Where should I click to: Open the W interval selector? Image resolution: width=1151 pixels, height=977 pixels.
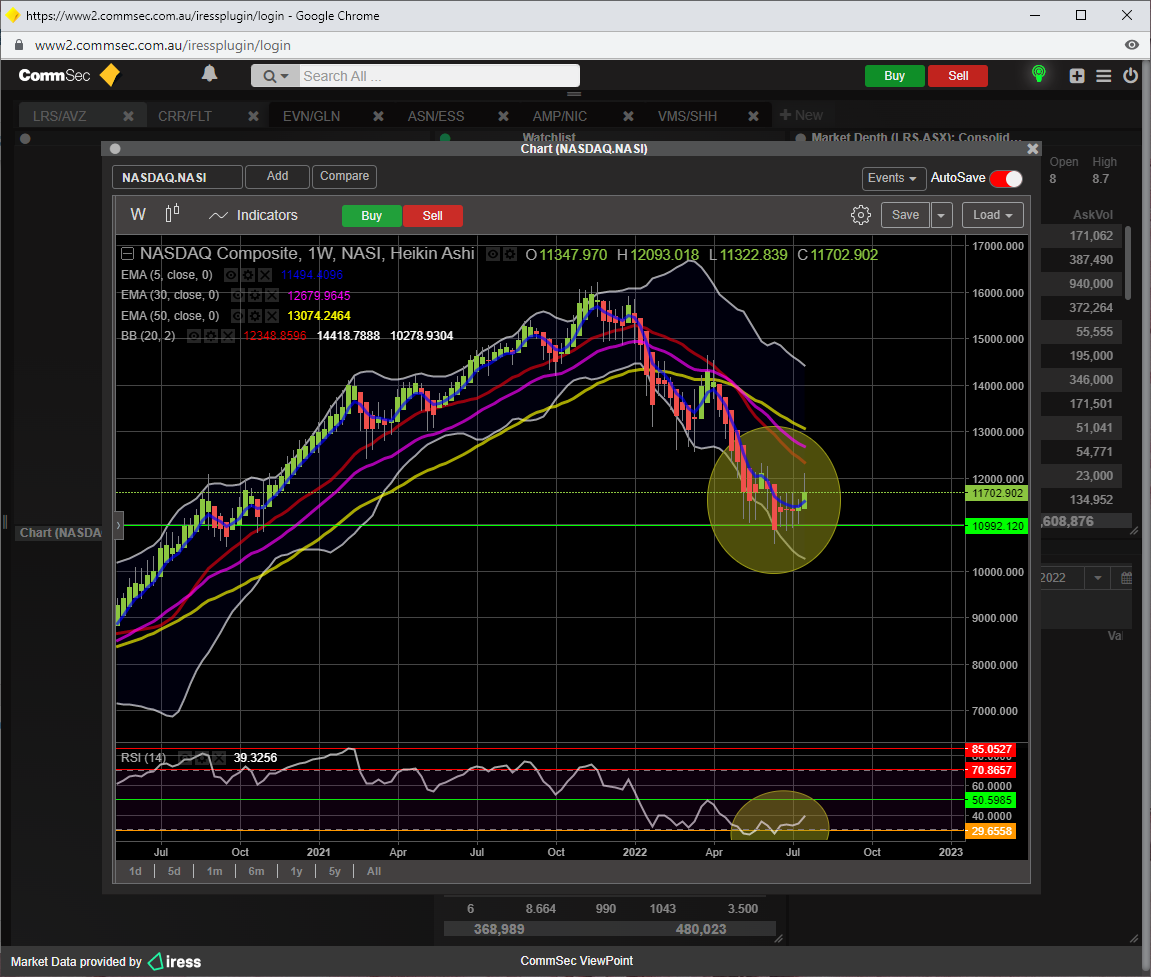pos(138,214)
